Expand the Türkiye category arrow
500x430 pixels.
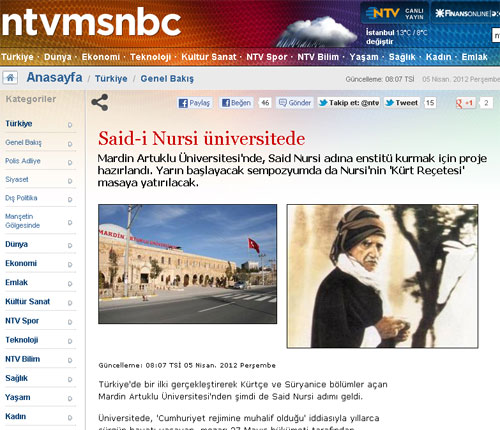70,125
